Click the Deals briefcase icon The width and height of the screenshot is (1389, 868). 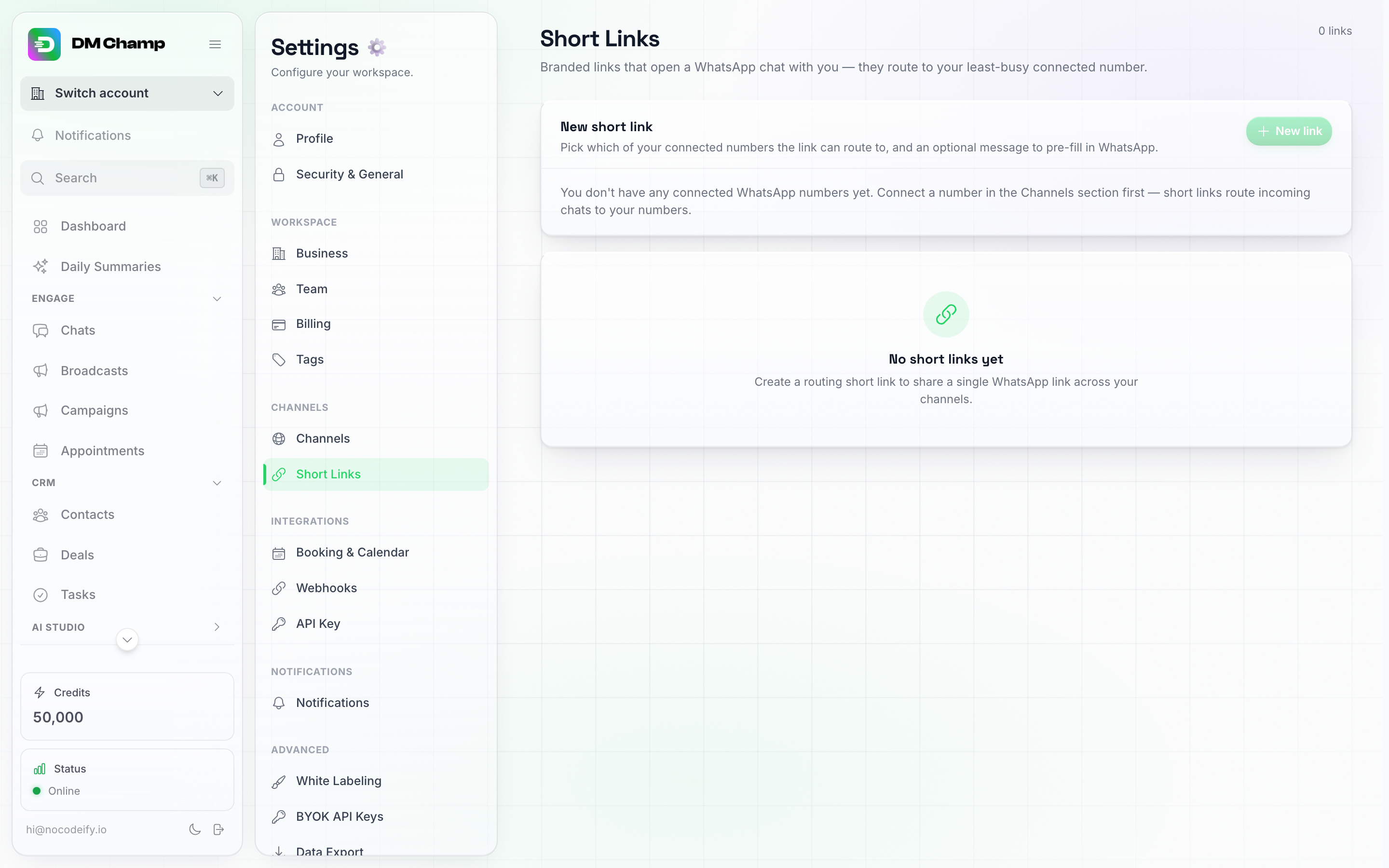[40, 555]
